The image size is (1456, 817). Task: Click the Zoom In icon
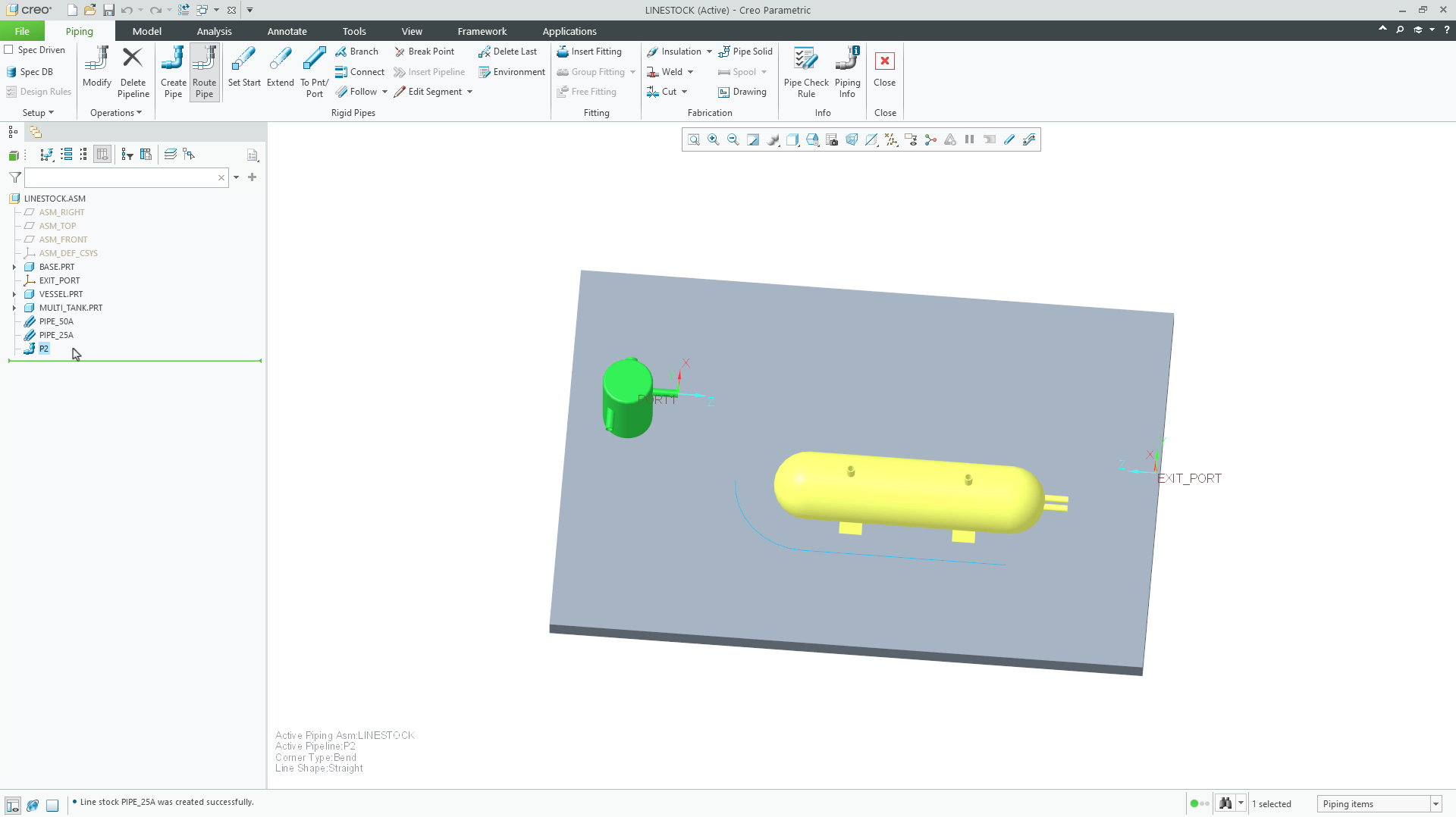pyautogui.click(x=714, y=139)
